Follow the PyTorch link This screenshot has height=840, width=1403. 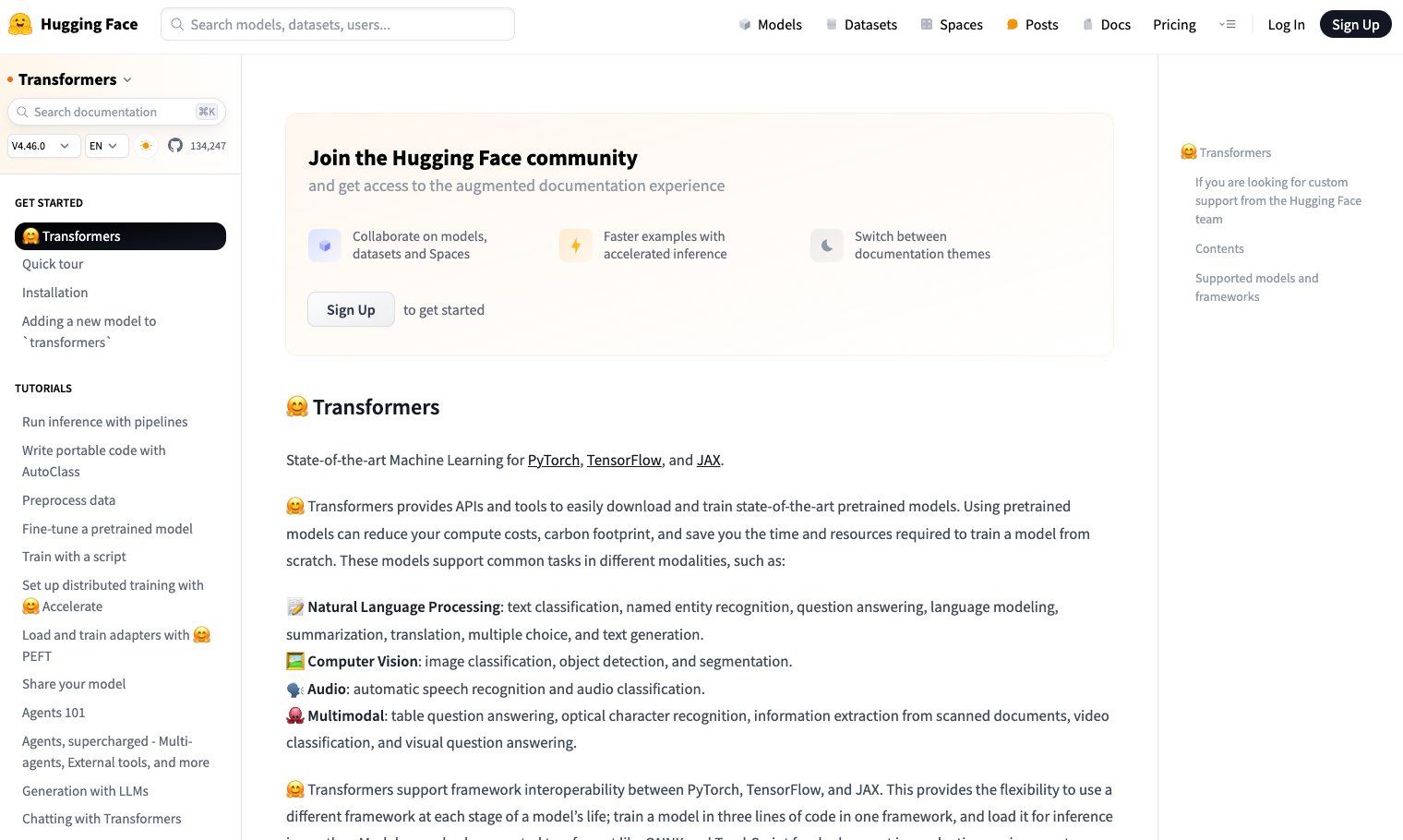pos(554,460)
